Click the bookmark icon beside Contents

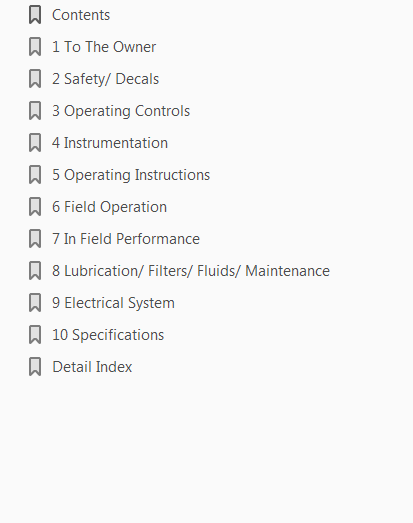coord(35,15)
